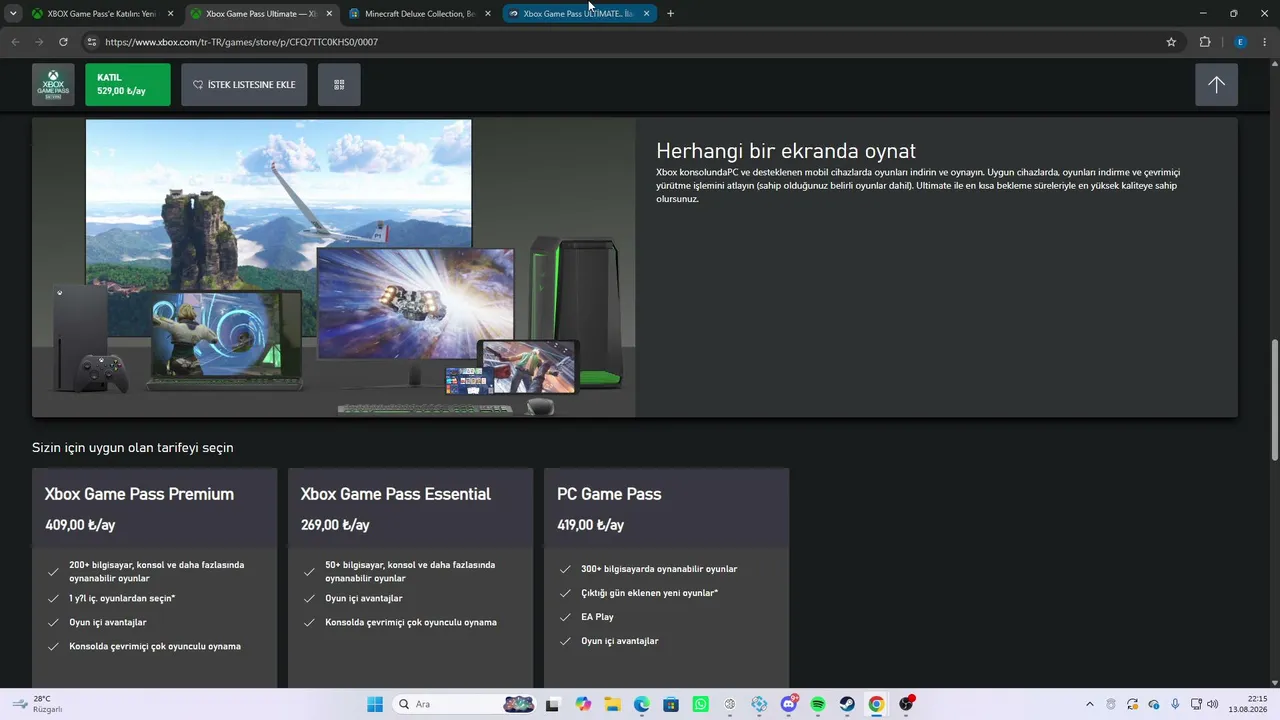This screenshot has width=1280, height=720.
Task: View site information icon in address bar
Action: pyautogui.click(x=92, y=42)
